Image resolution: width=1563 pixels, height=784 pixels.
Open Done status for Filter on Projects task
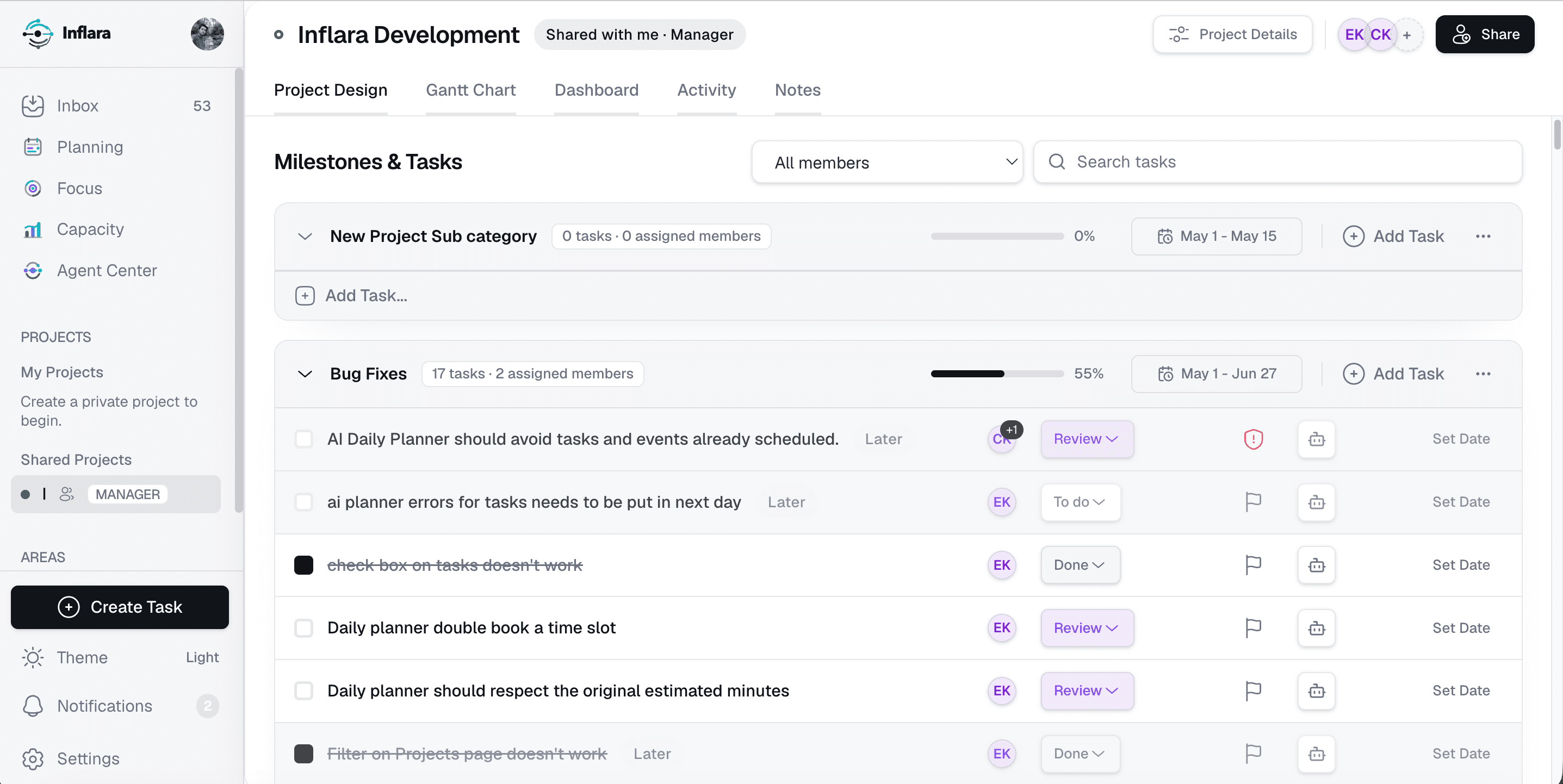coord(1080,754)
